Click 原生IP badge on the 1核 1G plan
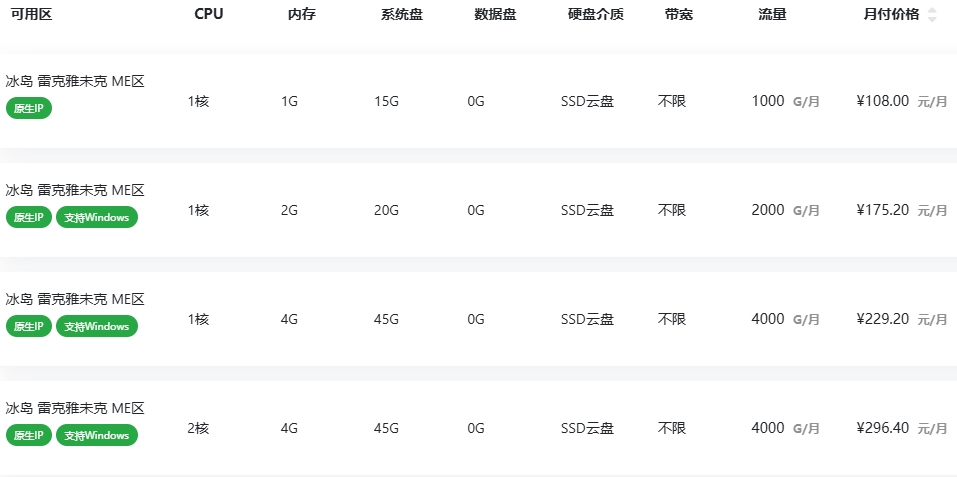Screen dimensions: 957x477 coord(28,108)
